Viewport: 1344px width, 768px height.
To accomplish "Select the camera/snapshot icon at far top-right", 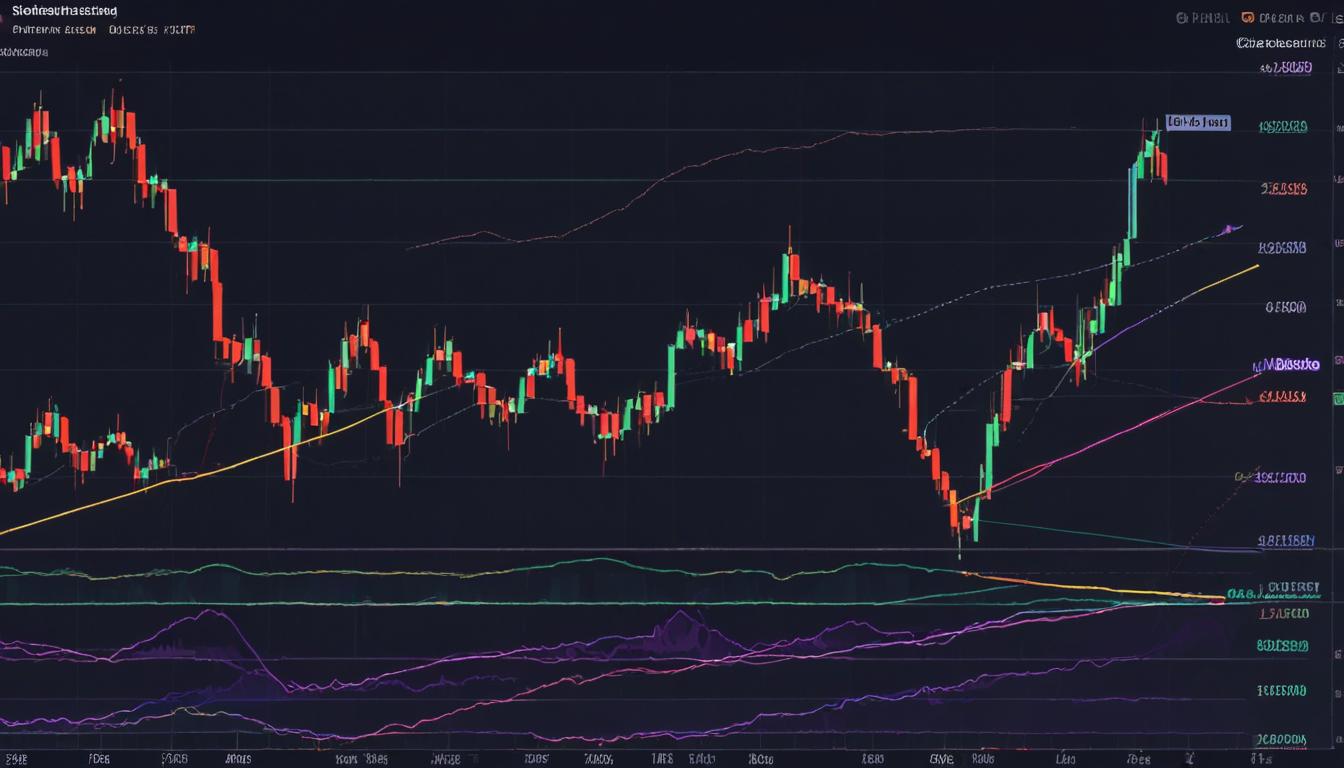I will pyautogui.click(x=1316, y=16).
